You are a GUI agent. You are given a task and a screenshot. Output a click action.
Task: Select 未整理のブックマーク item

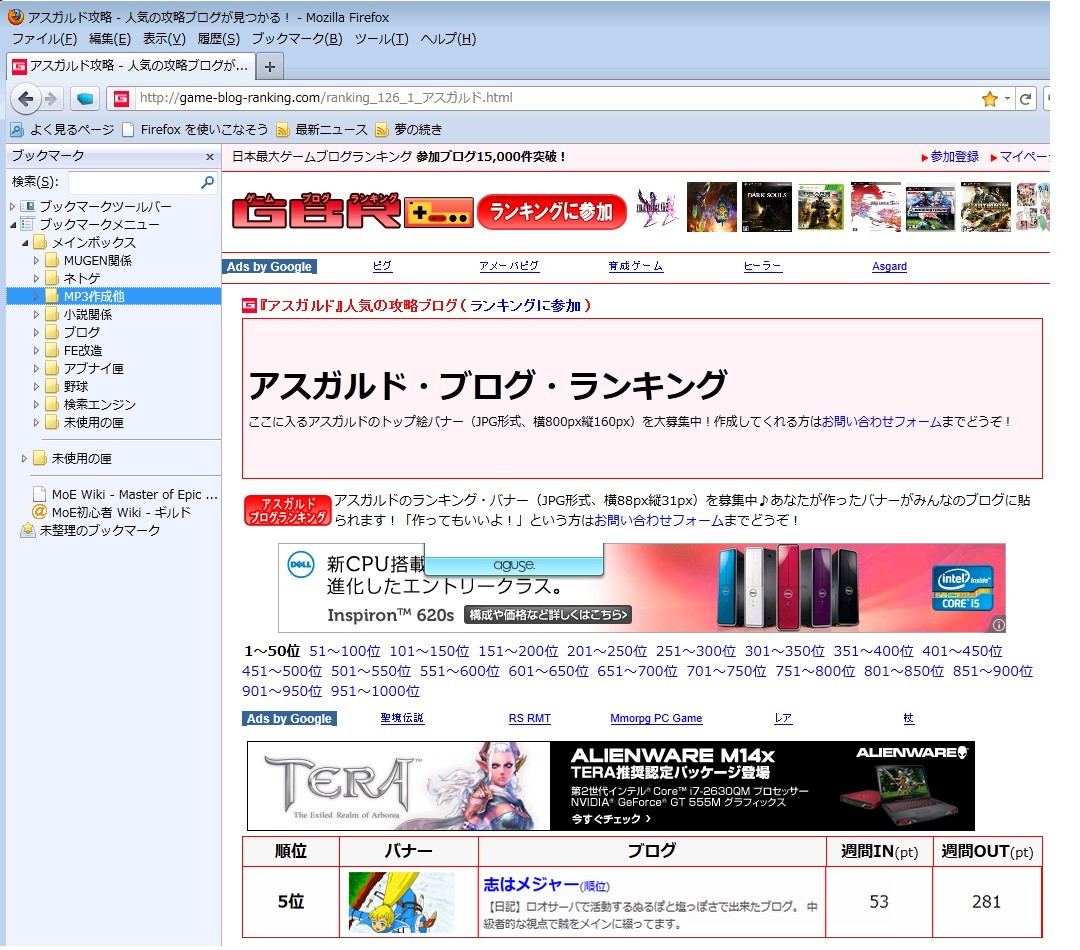(x=91, y=530)
